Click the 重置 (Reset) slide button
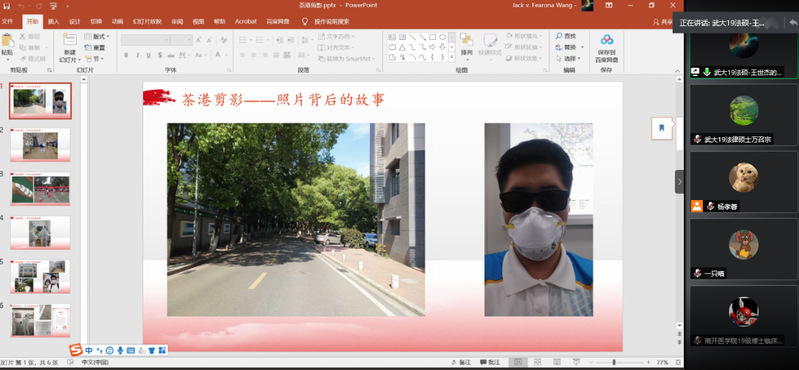799x370 pixels. [x=95, y=47]
